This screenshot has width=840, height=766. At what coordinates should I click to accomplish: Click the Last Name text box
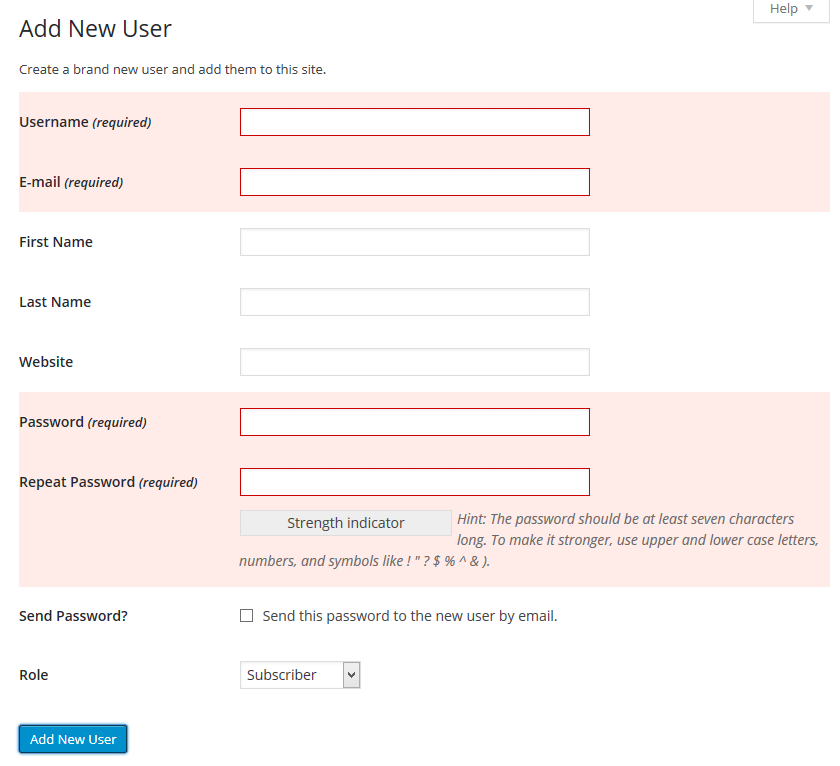click(415, 302)
